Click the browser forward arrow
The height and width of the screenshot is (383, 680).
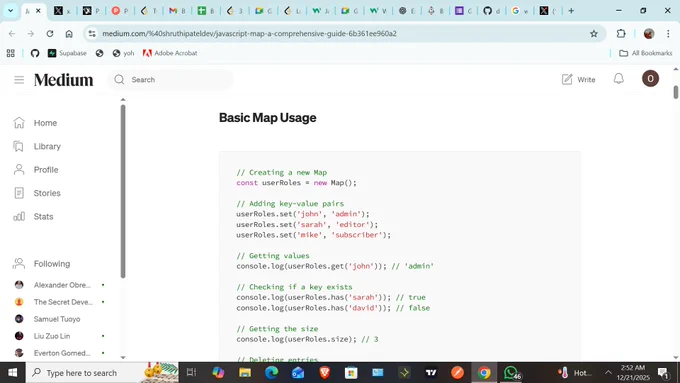coord(30,33)
